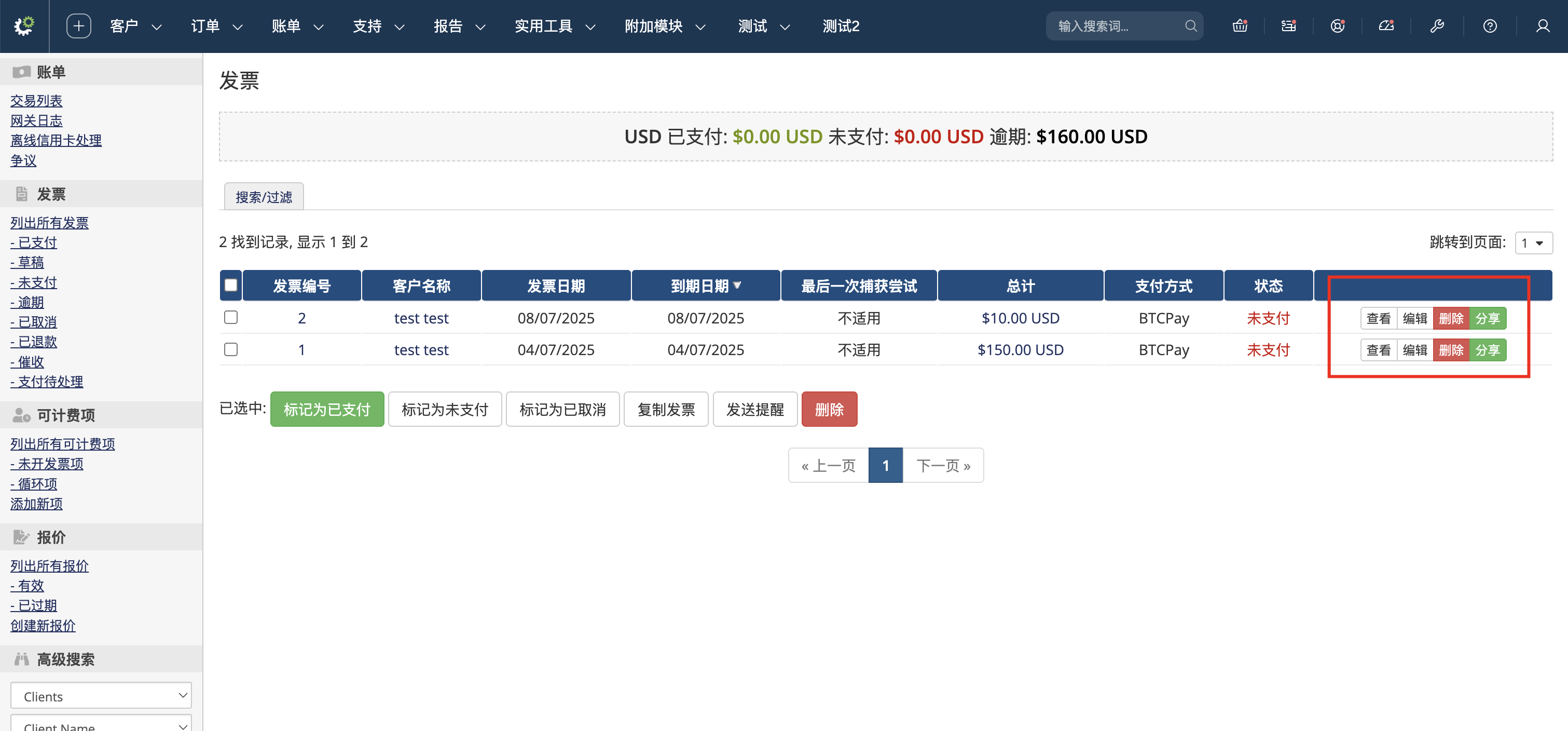Open the overdue invoices notification icon

coord(1289,25)
